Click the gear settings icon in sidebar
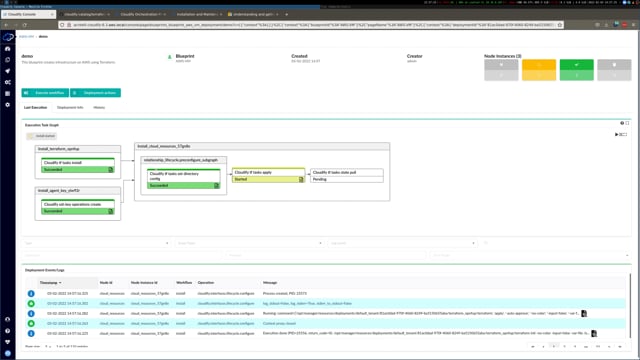Image resolution: width=640 pixels, height=360 pixels. [7, 105]
